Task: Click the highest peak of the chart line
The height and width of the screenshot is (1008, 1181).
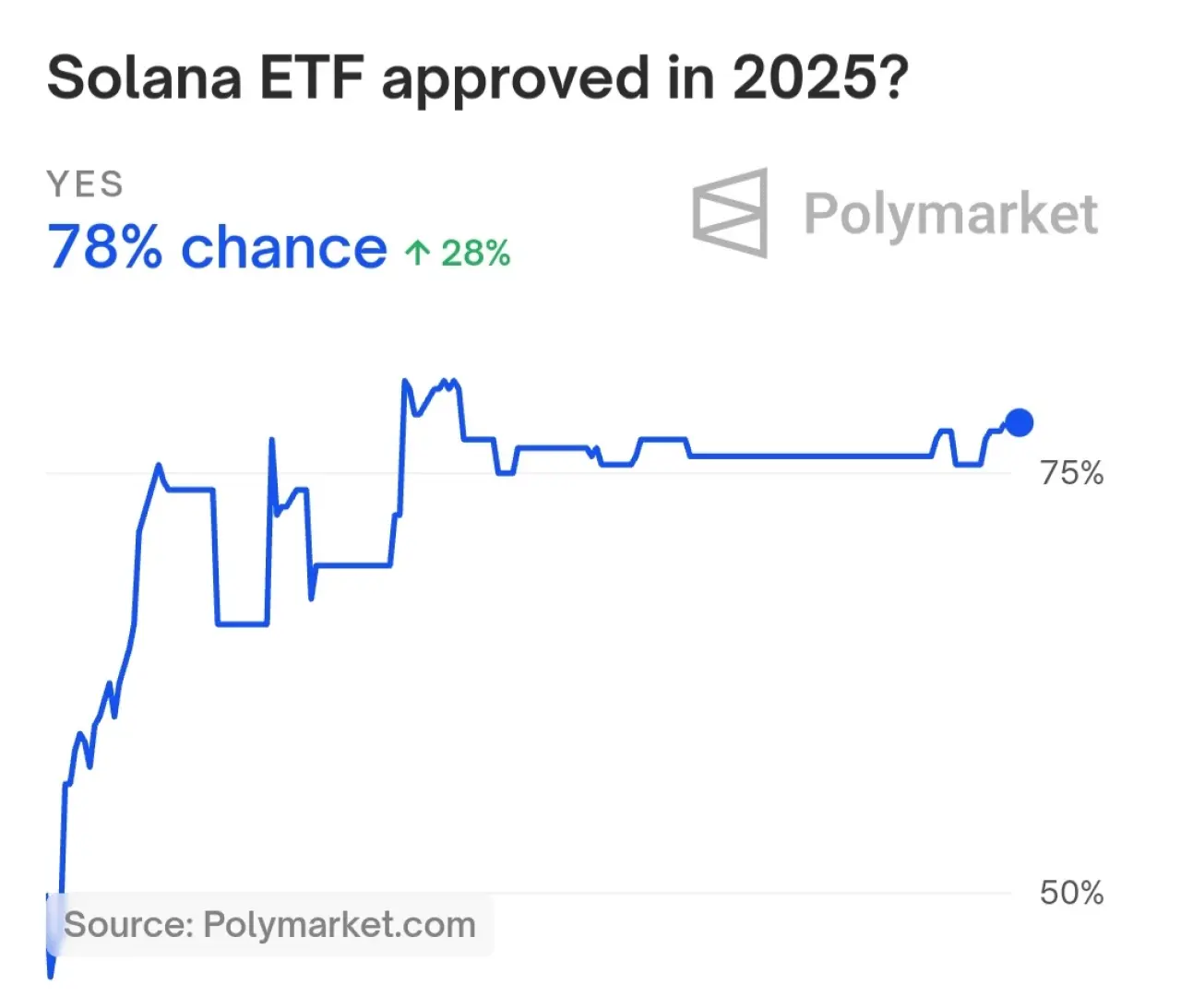Action: [404, 380]
